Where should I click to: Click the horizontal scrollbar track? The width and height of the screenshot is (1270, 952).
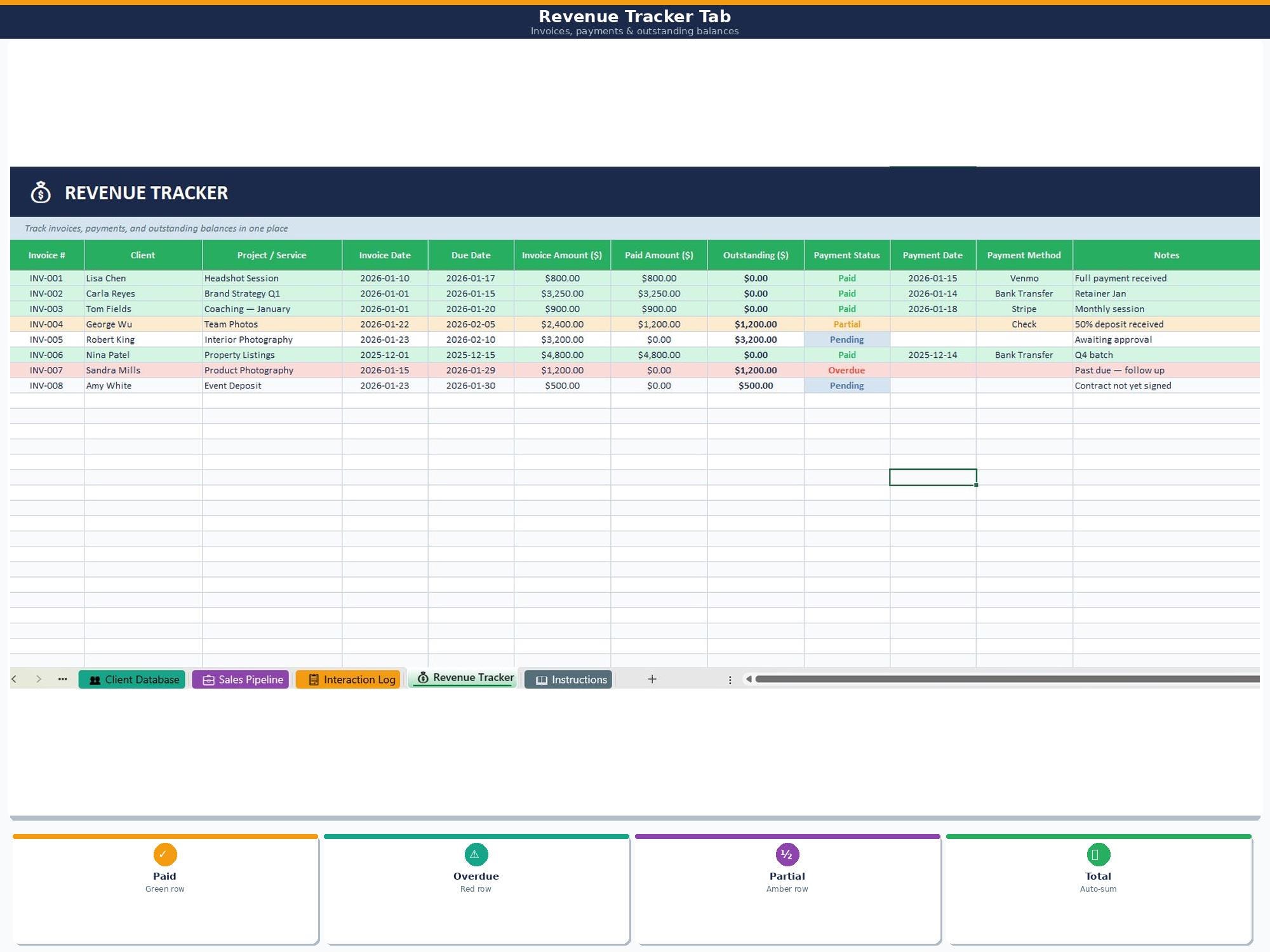pos(1007,679)
